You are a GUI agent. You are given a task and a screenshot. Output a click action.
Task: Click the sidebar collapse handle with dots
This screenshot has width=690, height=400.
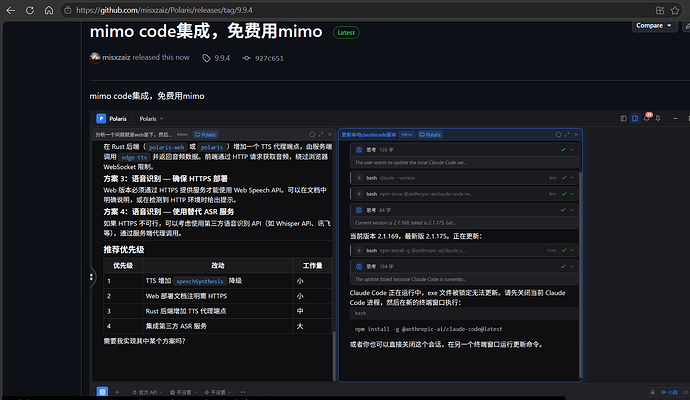pos(92,277)
